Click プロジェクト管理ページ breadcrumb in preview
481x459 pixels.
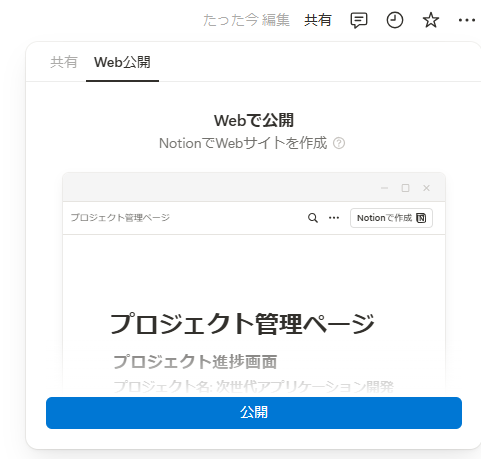pyautogui.click(x=120, y=218)
